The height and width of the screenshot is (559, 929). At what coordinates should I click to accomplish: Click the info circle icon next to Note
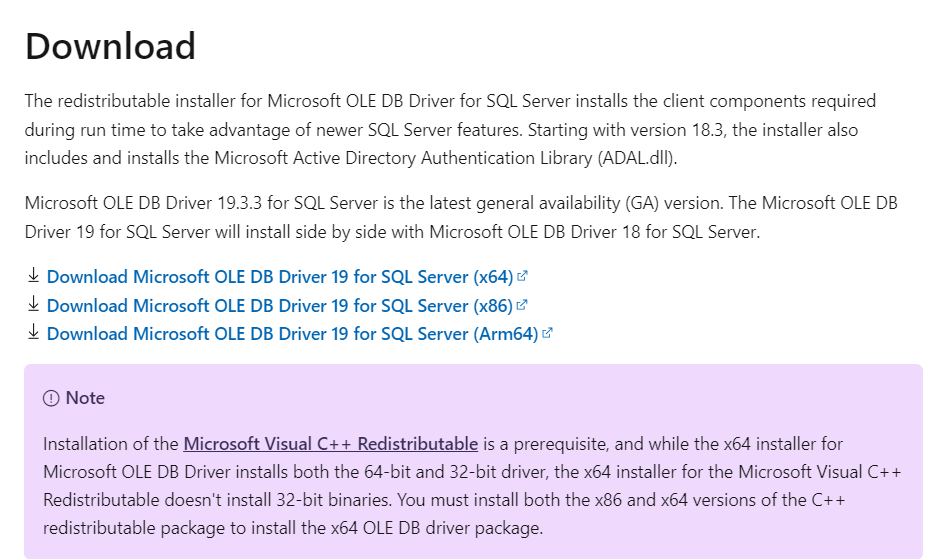[x=52, y=399]
